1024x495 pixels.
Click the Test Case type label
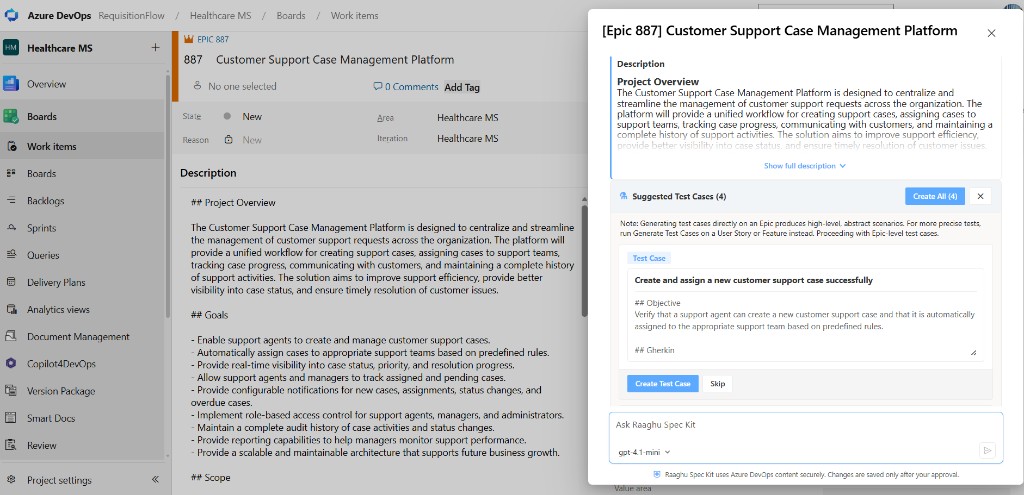[648, 258]
